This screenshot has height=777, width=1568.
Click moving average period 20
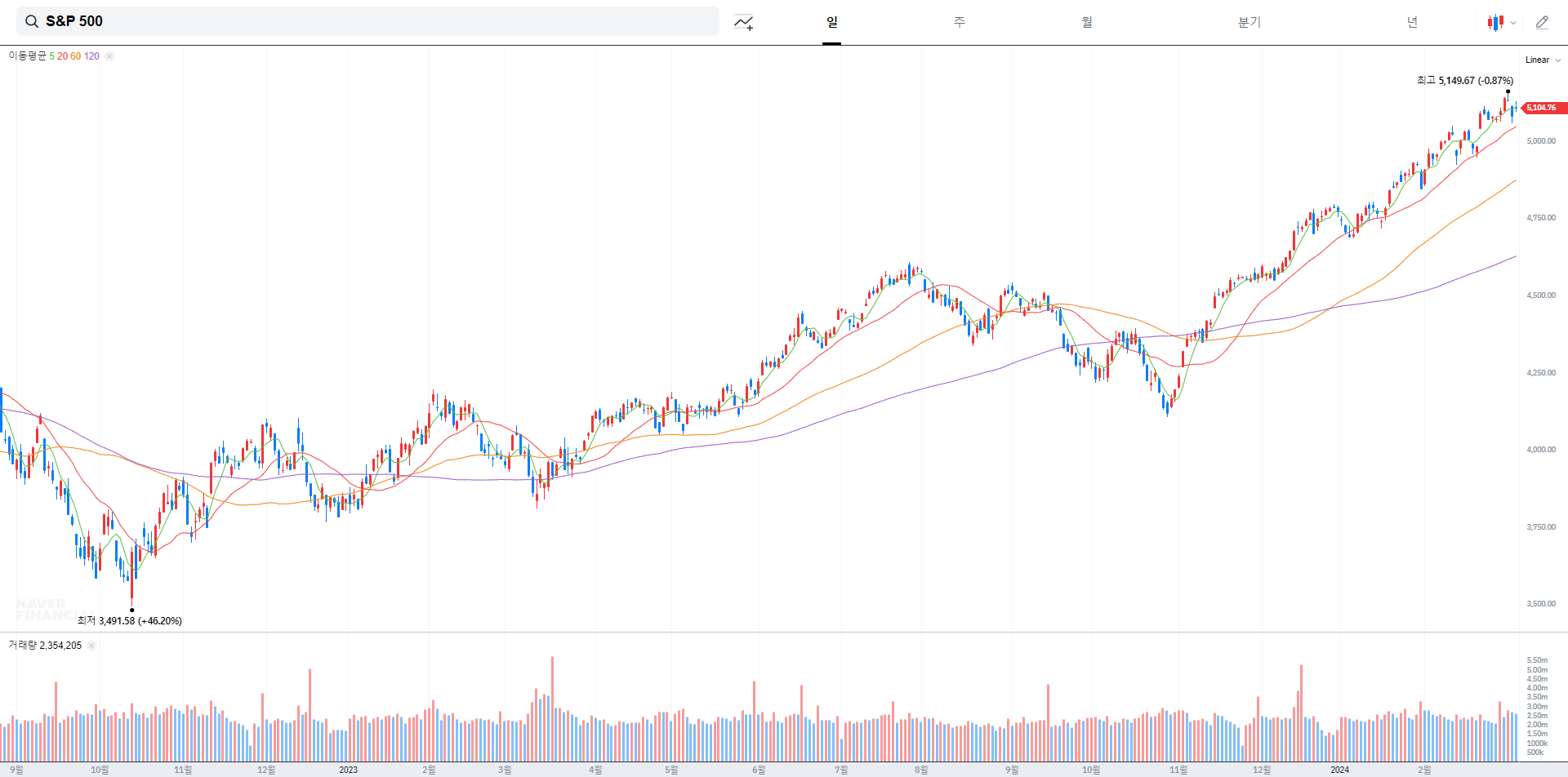(62, 56)
